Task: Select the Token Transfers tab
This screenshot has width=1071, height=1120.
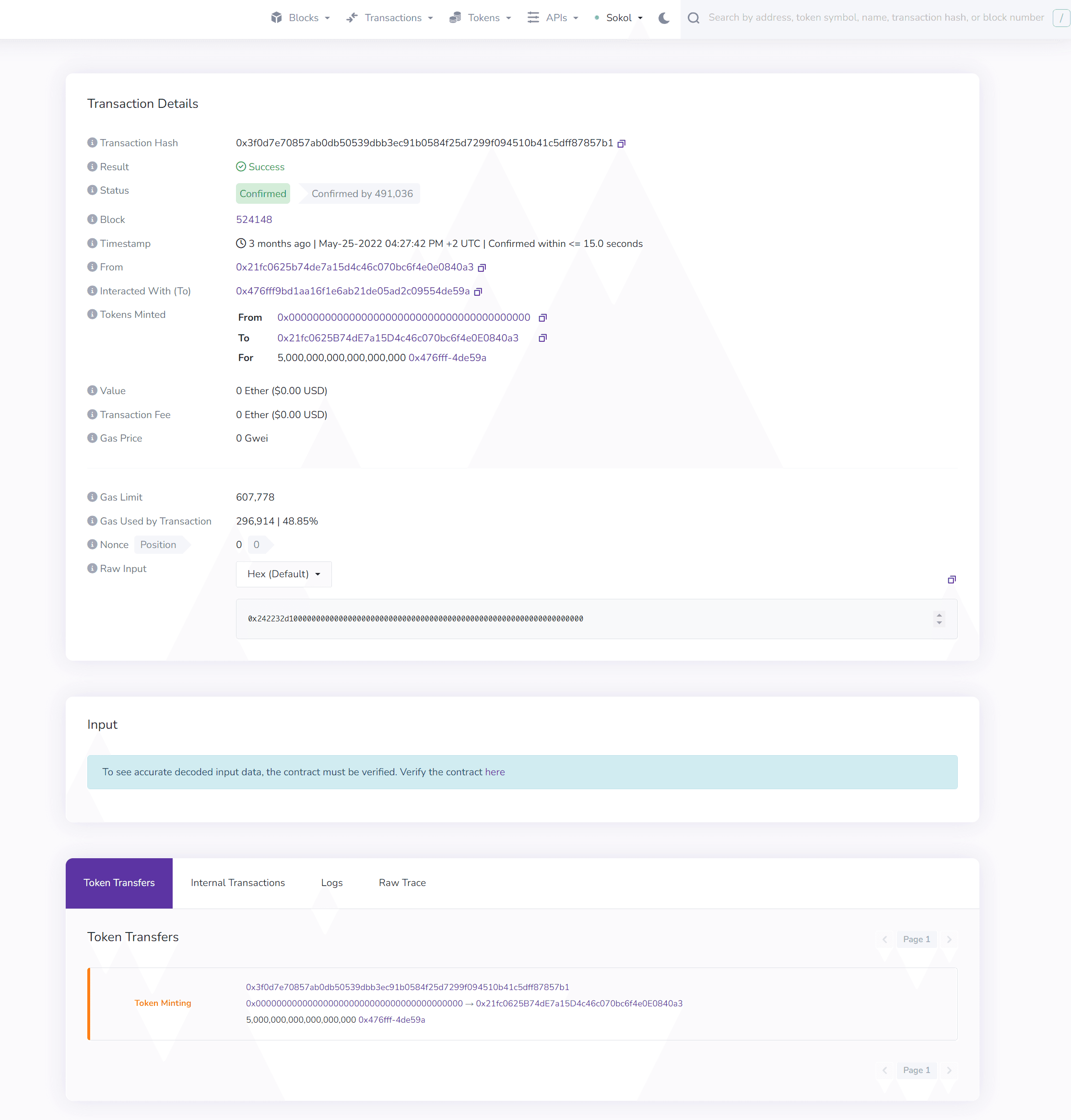Action: coord(119,882)
